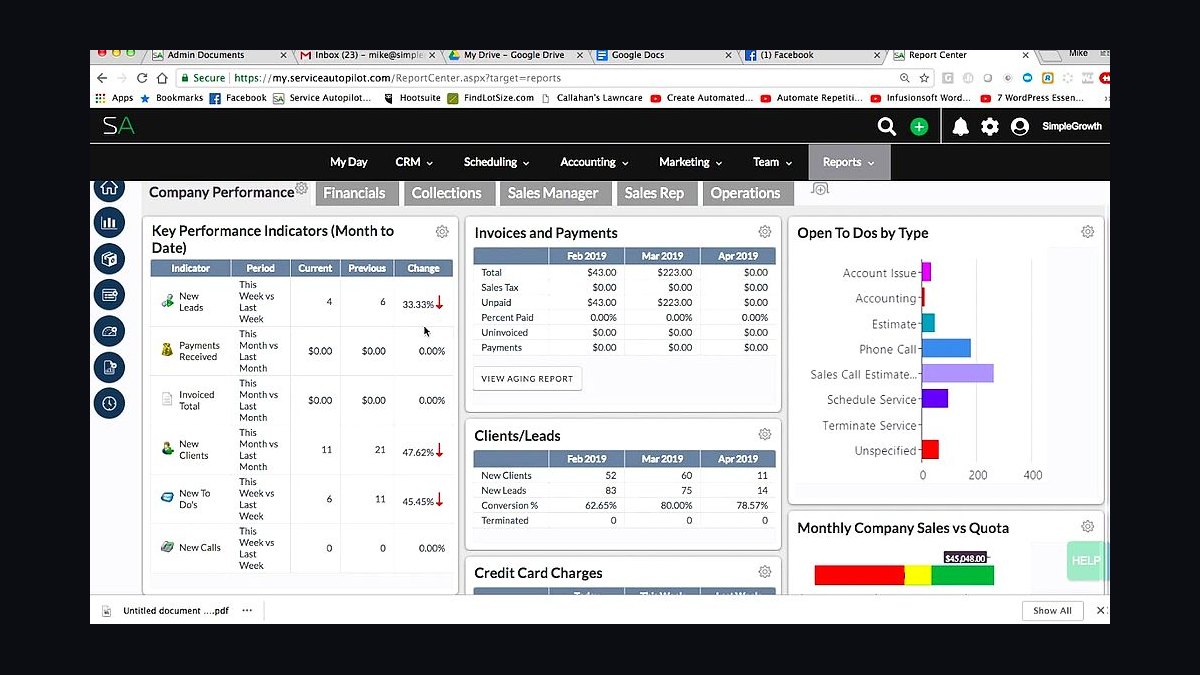Screen dimensions: 1200x675
Task: Add a new dashboard tab icon
Action: (x=819, y=188)
